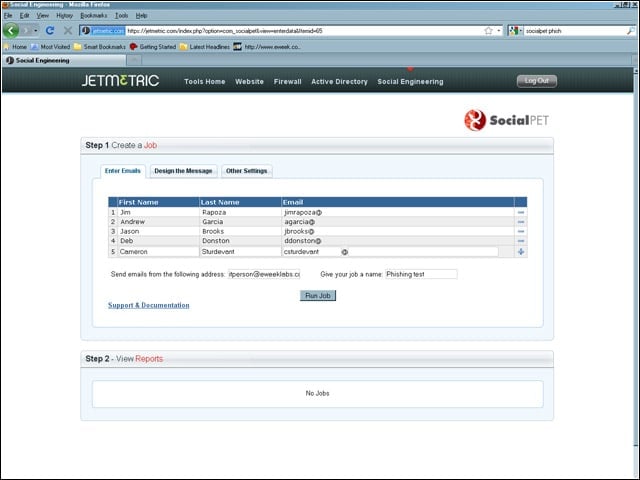The width and height of the screenshot is (640, 480).
Task: Open the Social Engineering nav item
Action: tap(410, 82)
